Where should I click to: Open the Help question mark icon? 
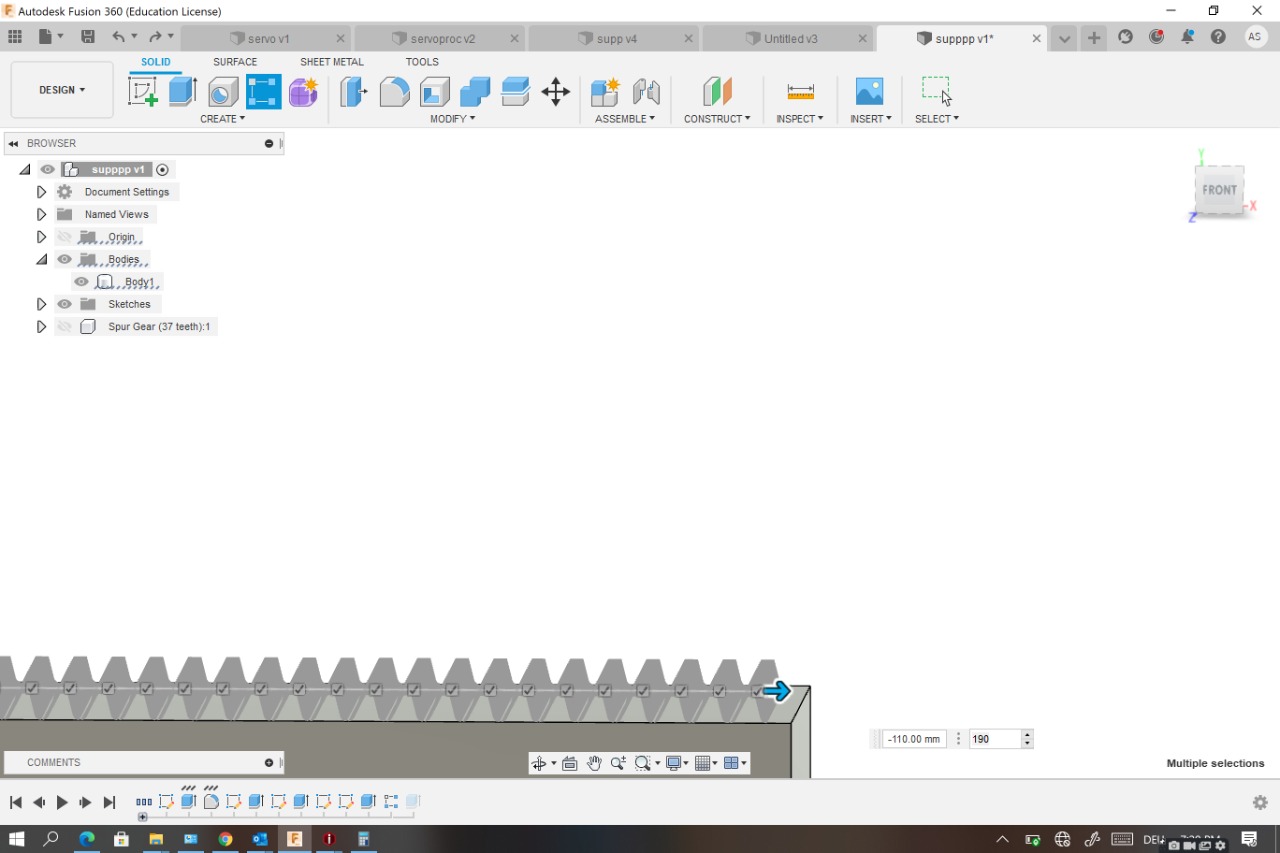pos(1218,37)
